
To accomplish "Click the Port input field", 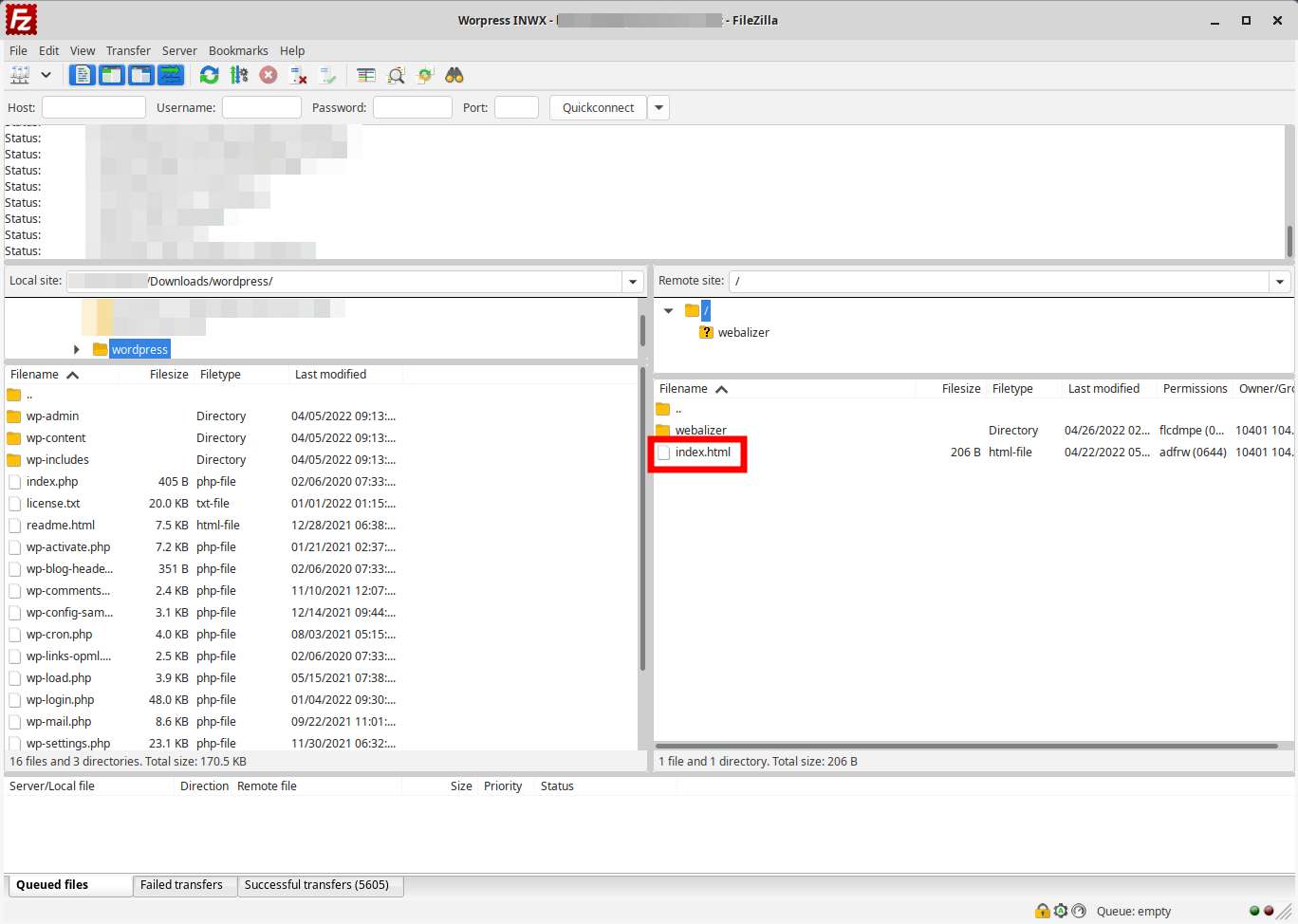I will 517,107.
